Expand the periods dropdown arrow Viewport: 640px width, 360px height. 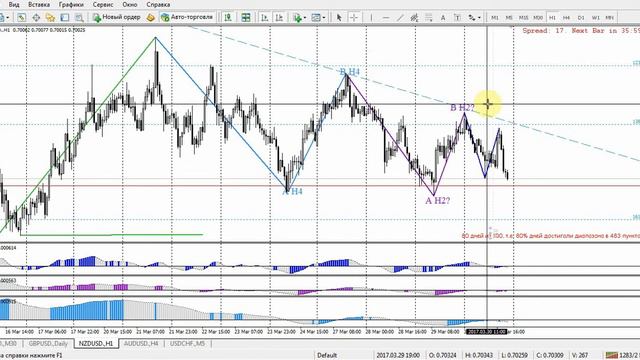pos(324,18)
